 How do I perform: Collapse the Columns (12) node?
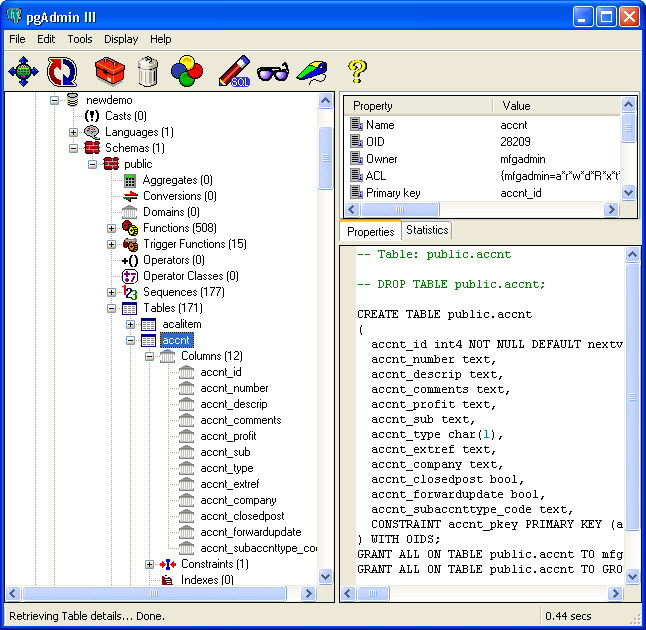point(149,356)
